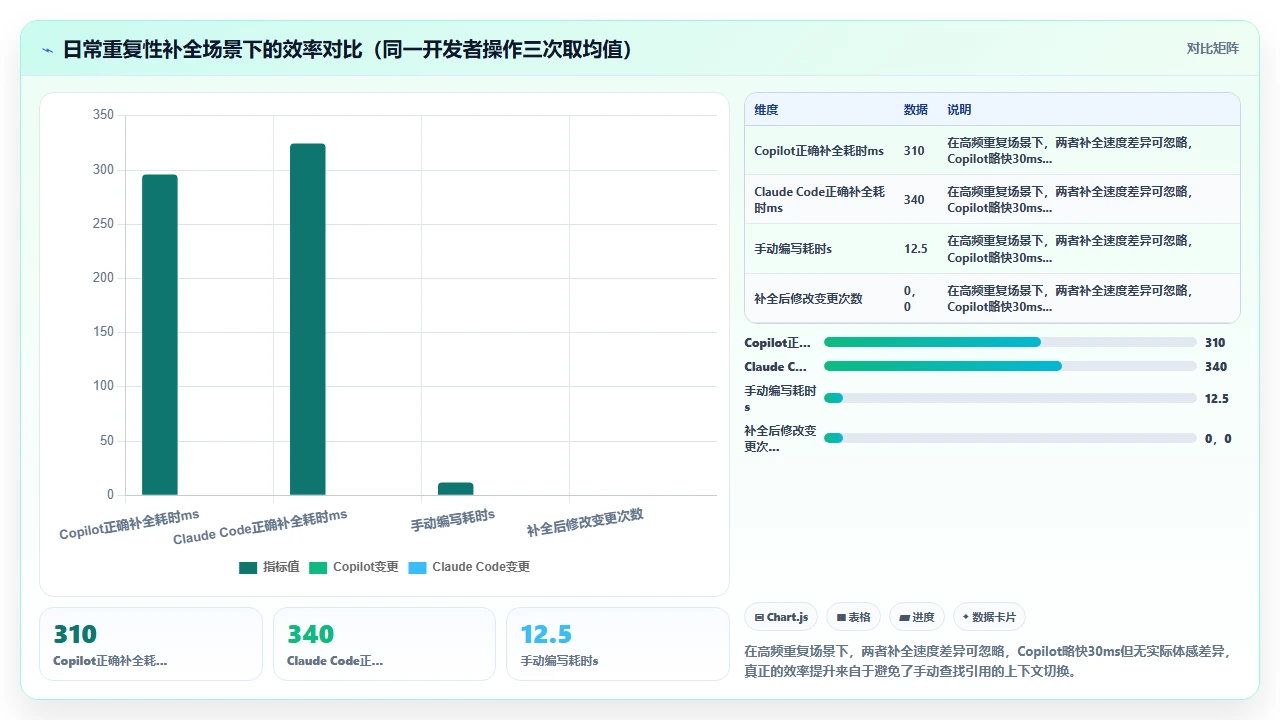The height and width of the screenshot is (720, 1280).
Task: Select the 补全后修改变更次数 table row label
Action: coord(808,299)
